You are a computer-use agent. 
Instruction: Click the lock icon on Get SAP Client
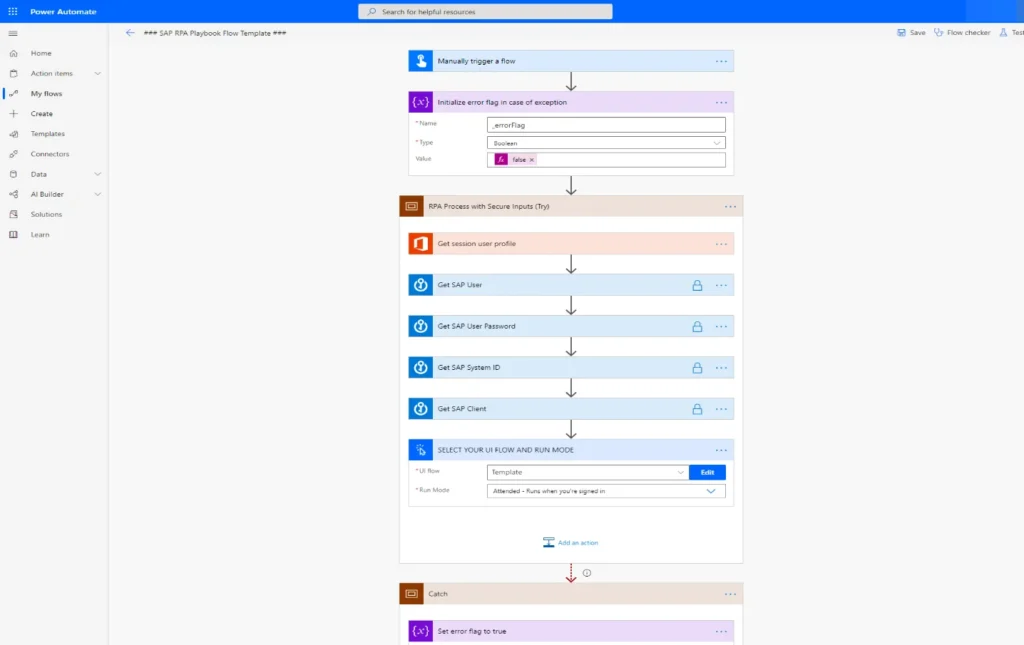pyautogui.click(x=697, y=409)
